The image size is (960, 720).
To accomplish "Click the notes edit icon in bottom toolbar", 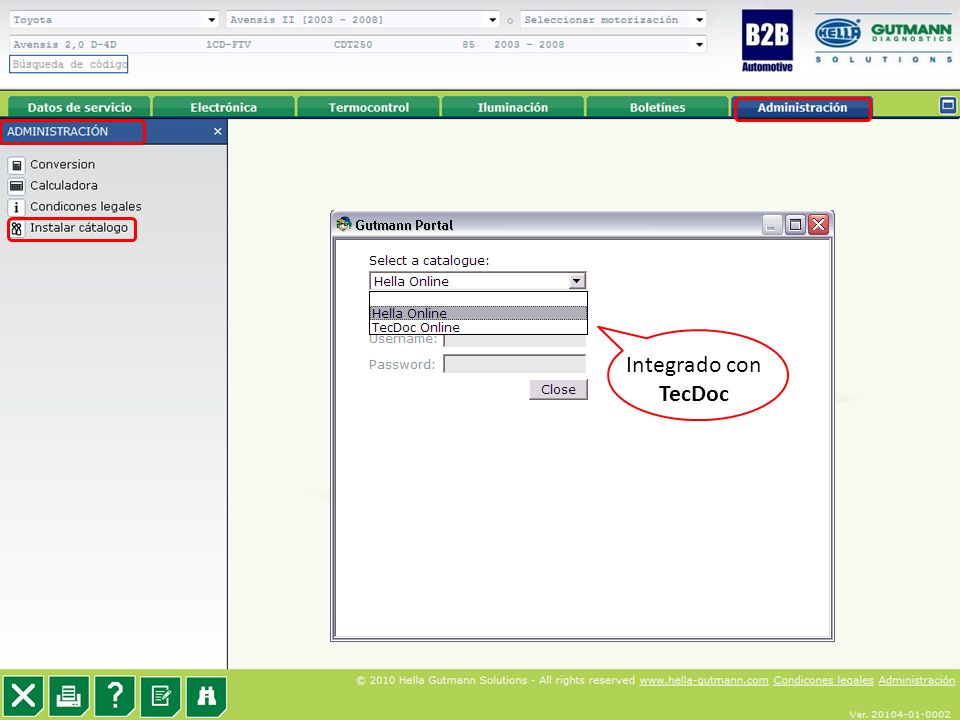I will [160, 696].
